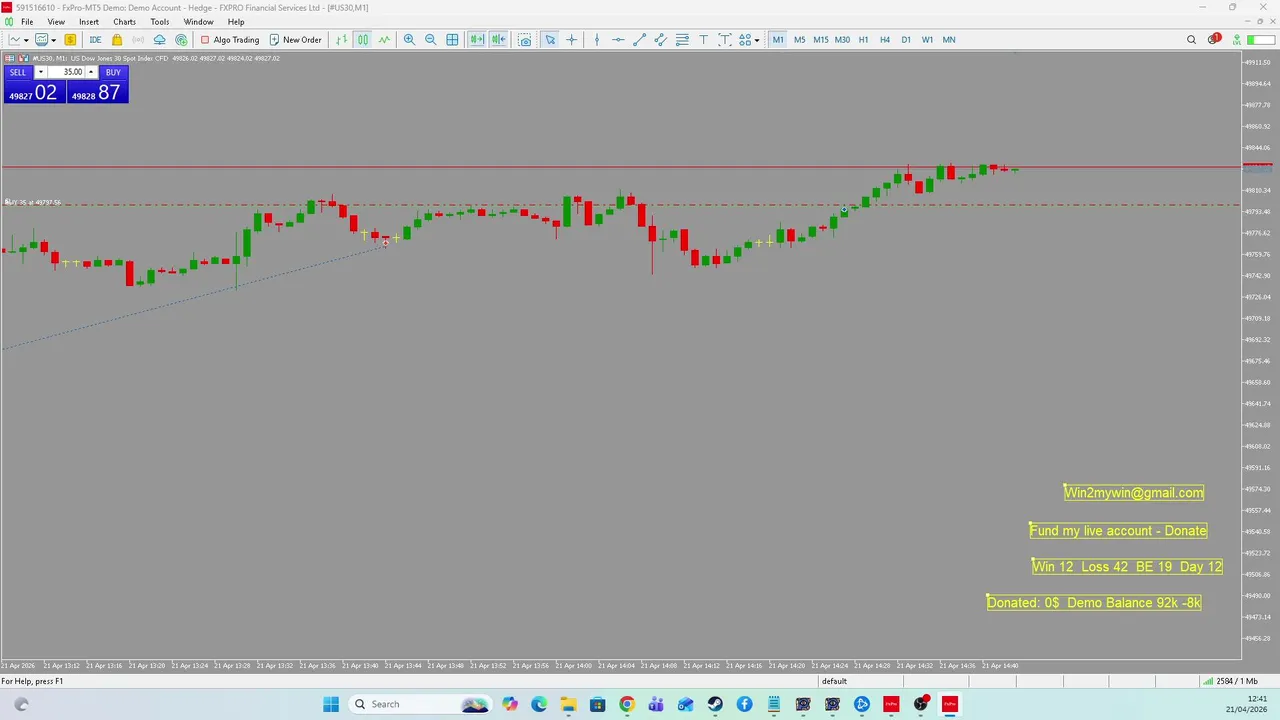Toggle chart auto scroll
This screenshot has width=1280, height=720.
[x=477, y=40]
